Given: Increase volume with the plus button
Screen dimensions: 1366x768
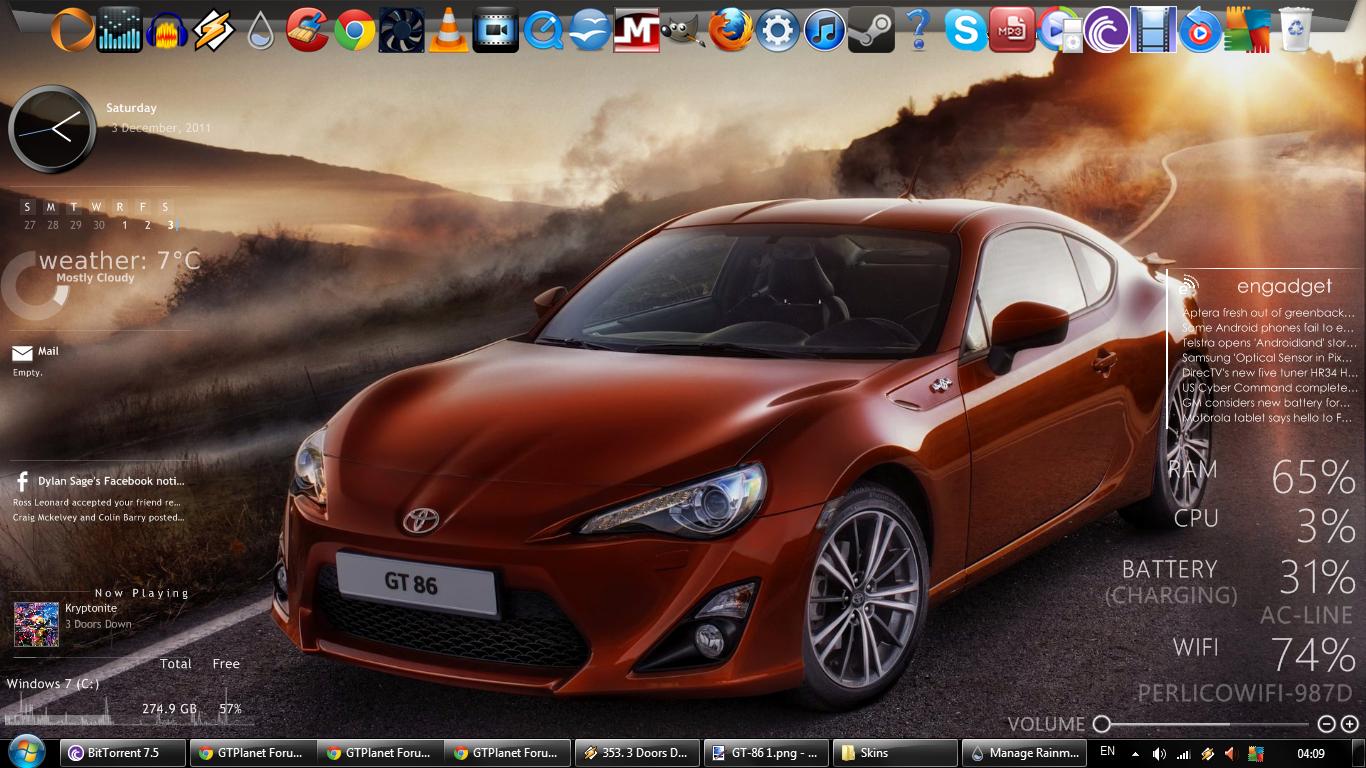Looking at the screenshot, I should [x=1349, y=724].
